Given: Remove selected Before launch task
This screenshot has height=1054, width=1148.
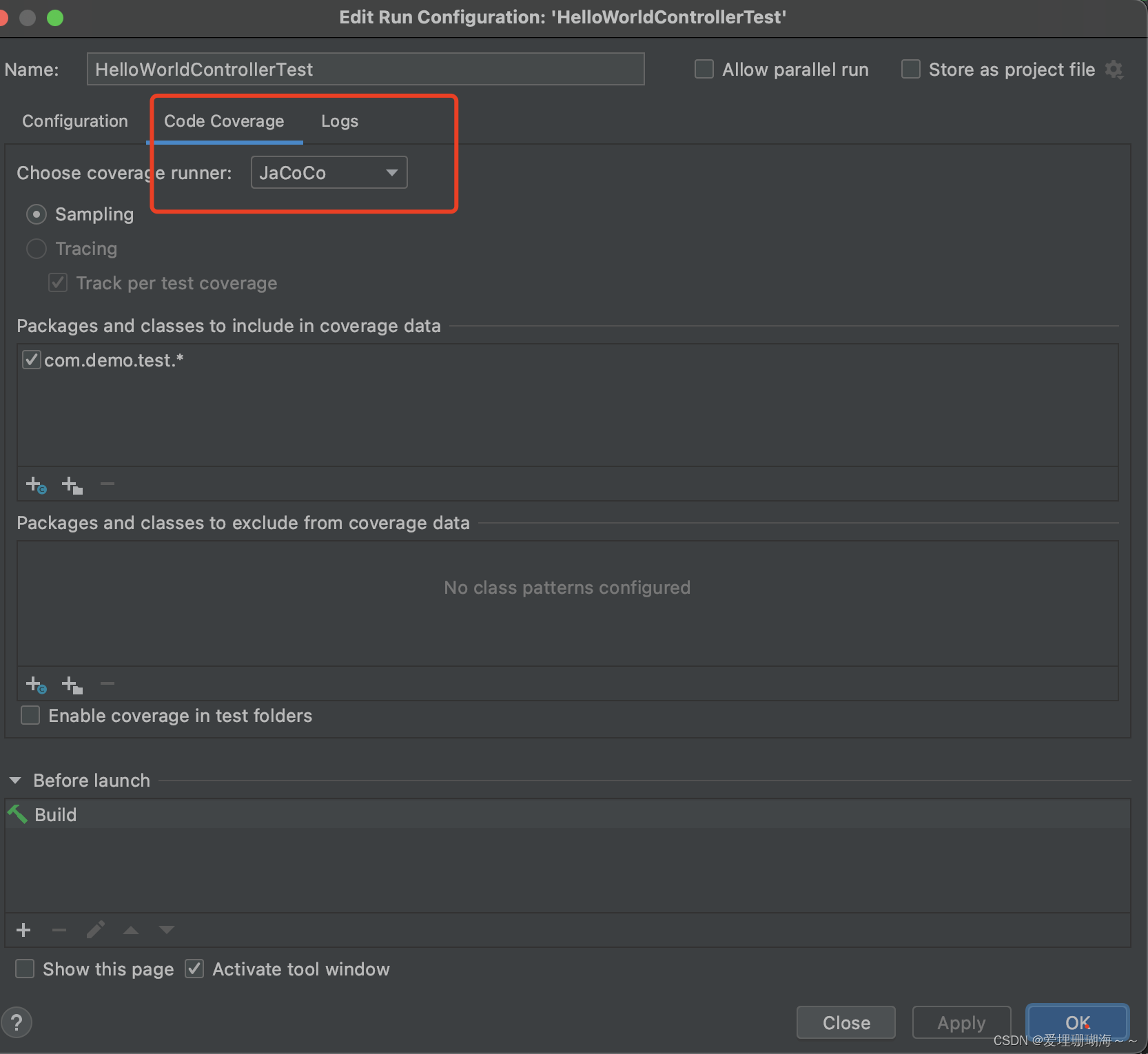Looking at the screenshot, I should click(x=59, y=930).
